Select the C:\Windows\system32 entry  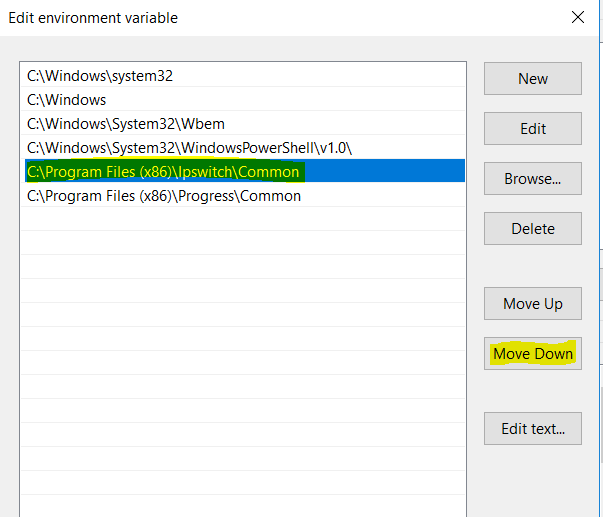tap(107, 76)
